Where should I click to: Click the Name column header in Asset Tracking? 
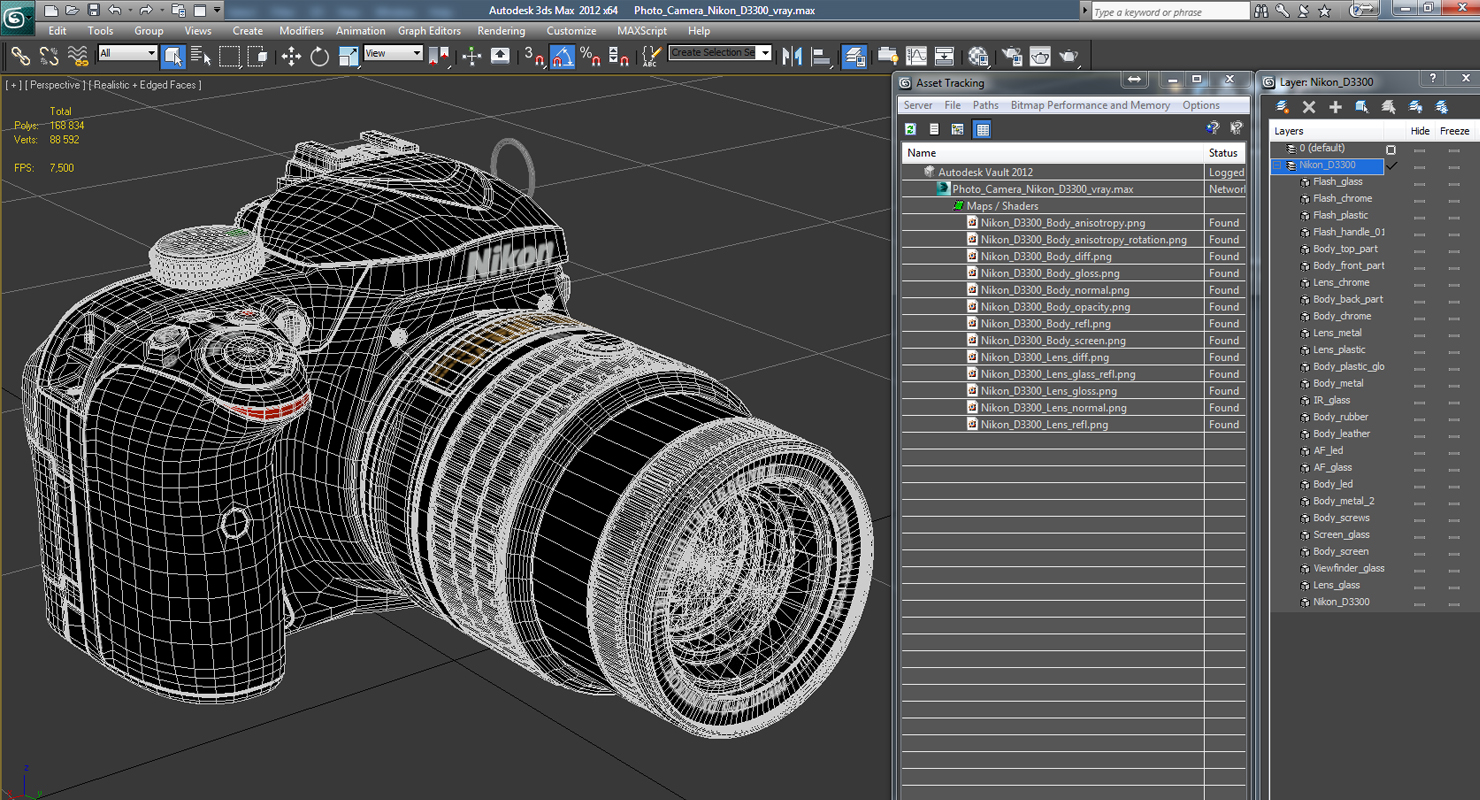point(1053,153)
